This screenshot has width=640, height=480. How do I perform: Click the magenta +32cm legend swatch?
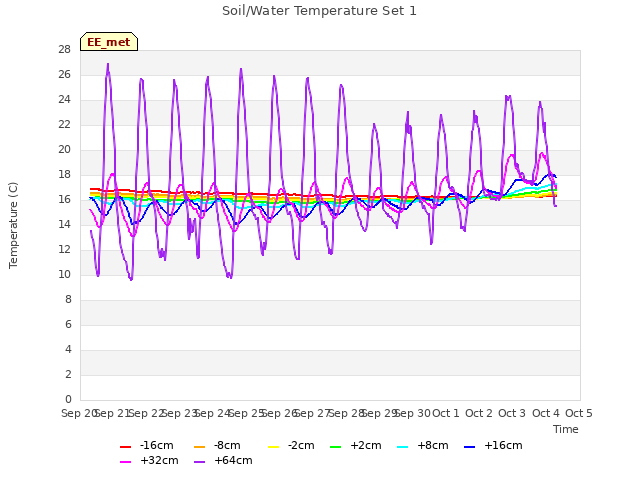point(125,462)
